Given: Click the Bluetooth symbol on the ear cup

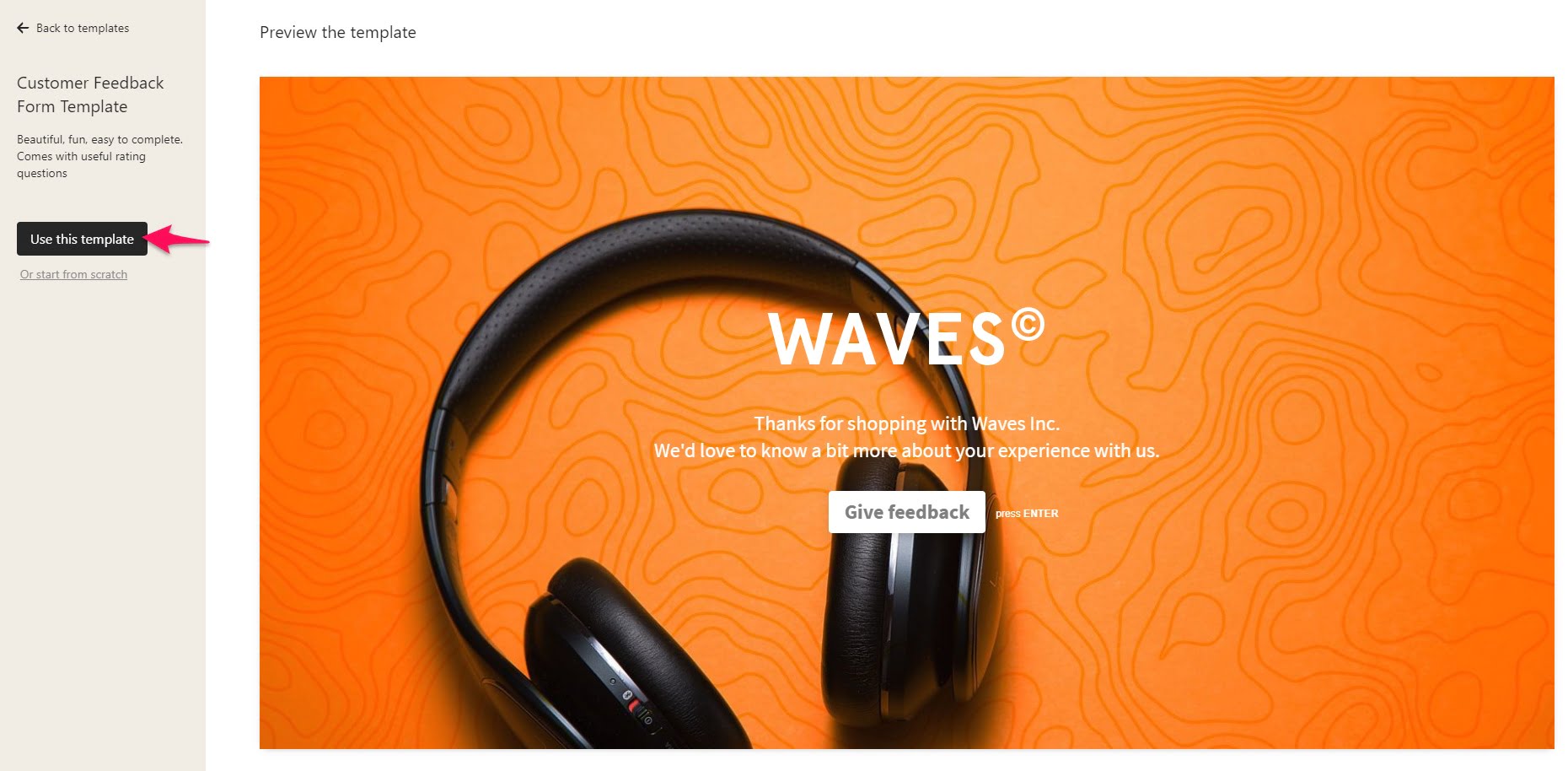Looking at the screenshot, I should [x=626, y=694].
